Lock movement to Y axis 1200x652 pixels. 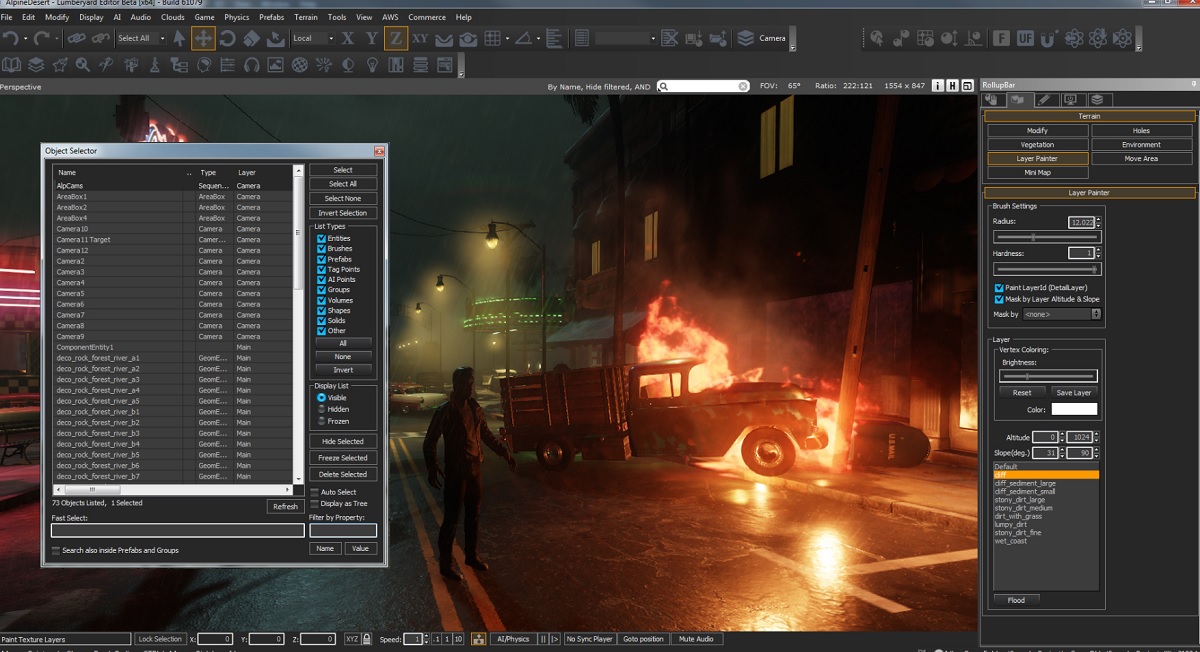click(x=372, y=38)
